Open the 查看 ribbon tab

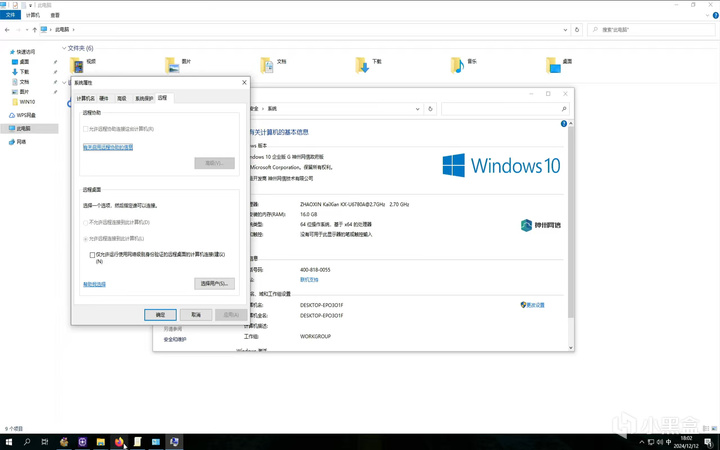click(x=55, y=15)
